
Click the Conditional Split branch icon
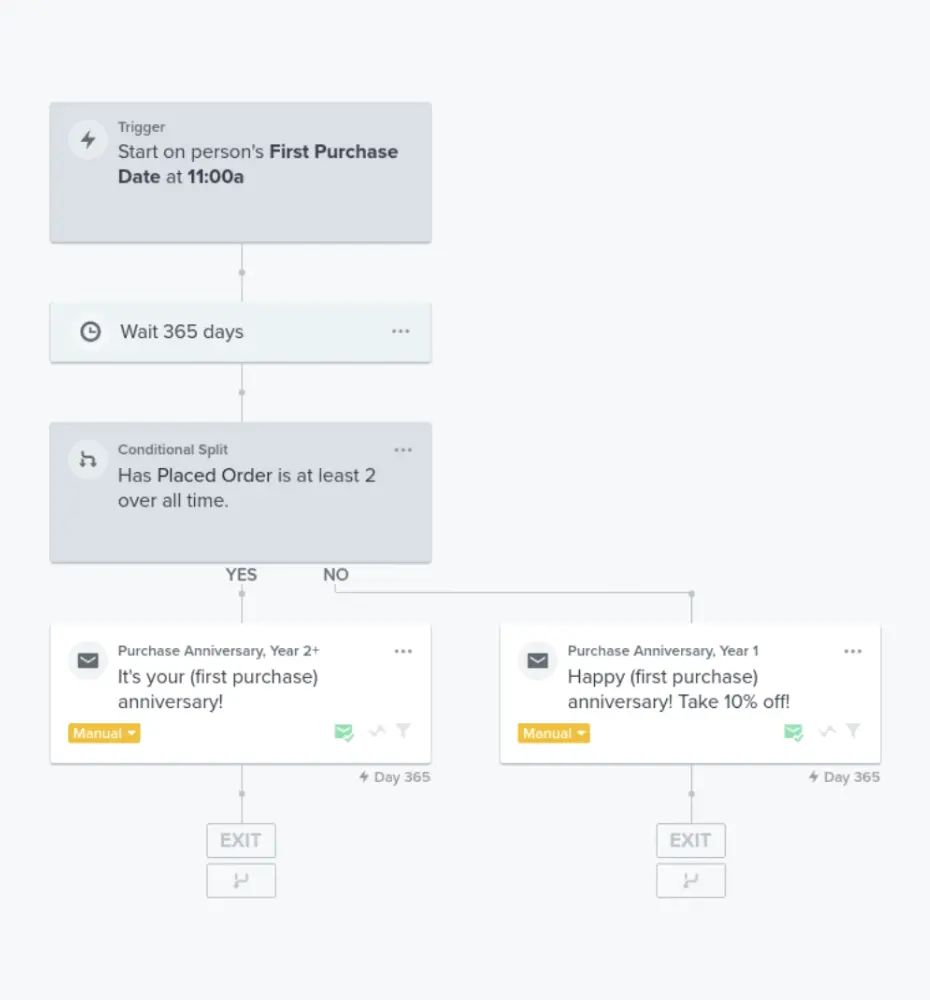pyautogui.click(x=87, y=459)
